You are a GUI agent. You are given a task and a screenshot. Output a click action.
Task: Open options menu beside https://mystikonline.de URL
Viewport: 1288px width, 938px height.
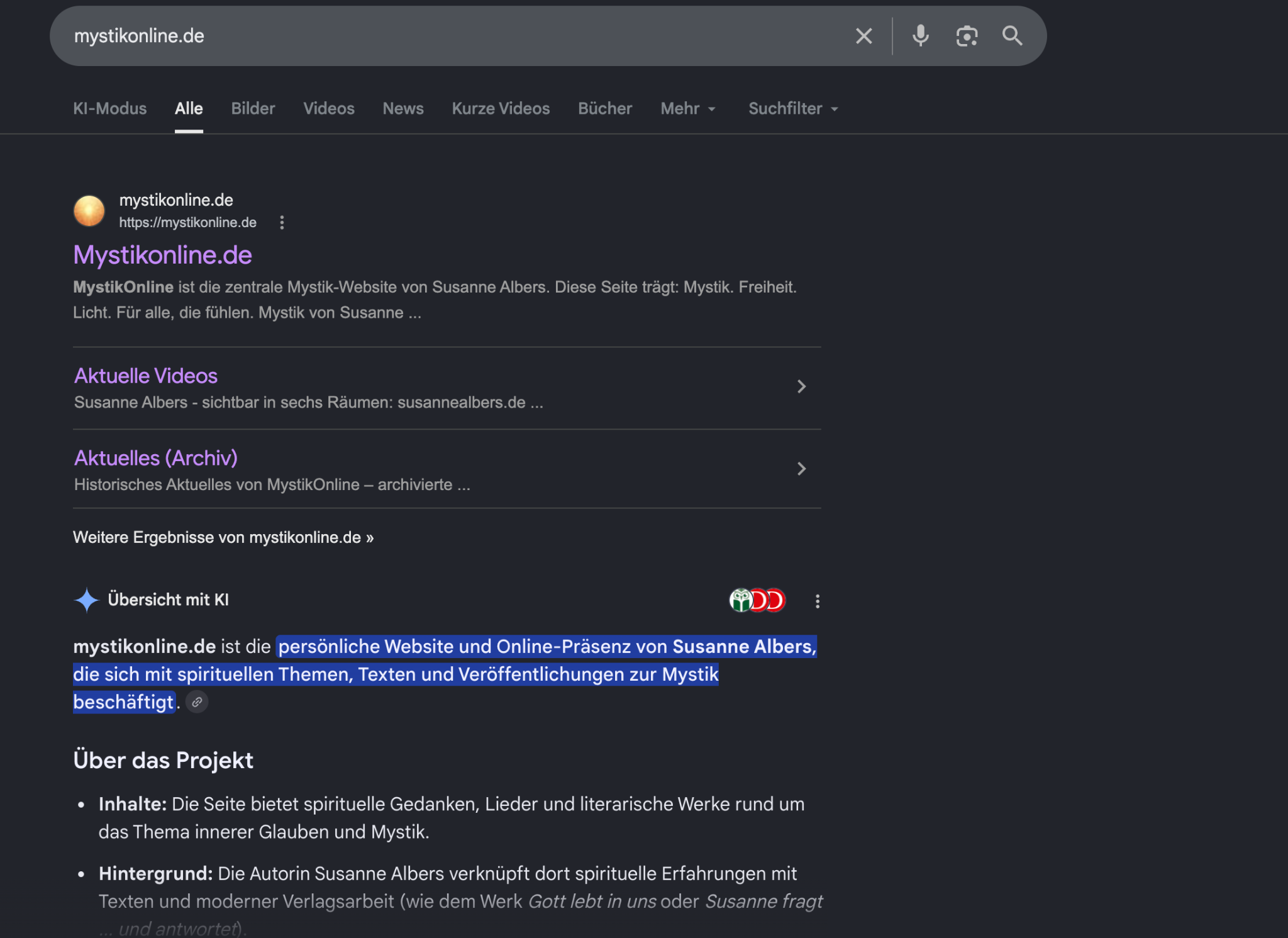click(282, 222)
